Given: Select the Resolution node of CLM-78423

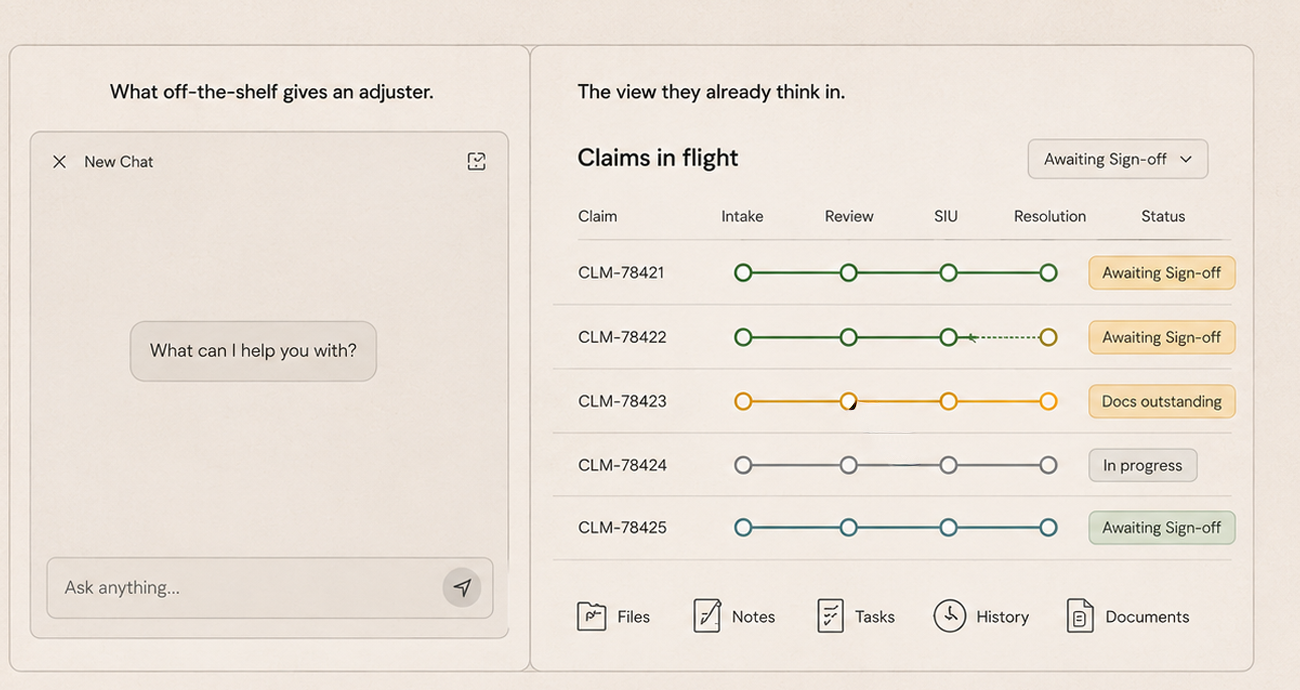Looking at the screenshot, I should tap(1048, 401).
